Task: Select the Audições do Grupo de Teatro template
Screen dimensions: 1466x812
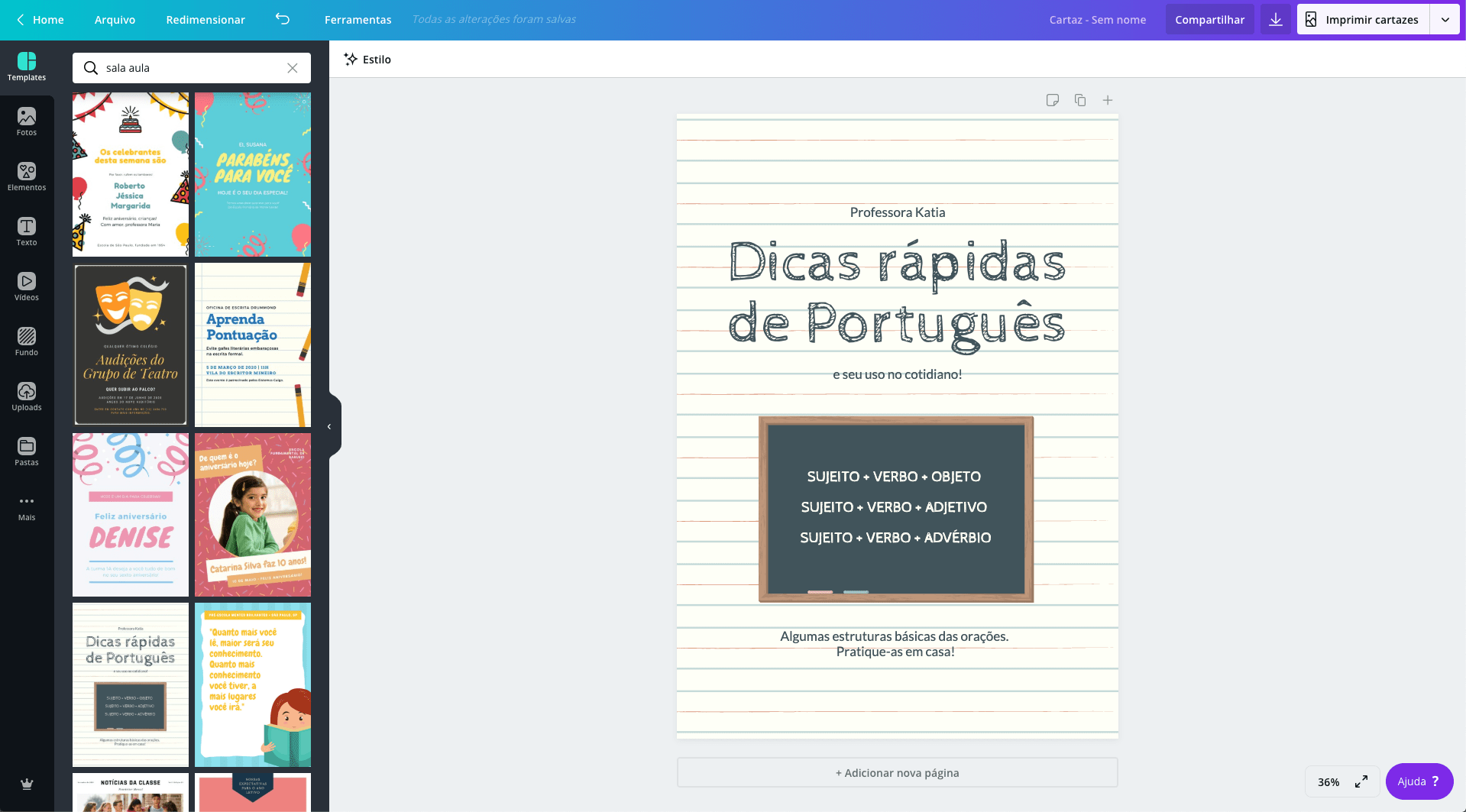Action: (131, 345)
